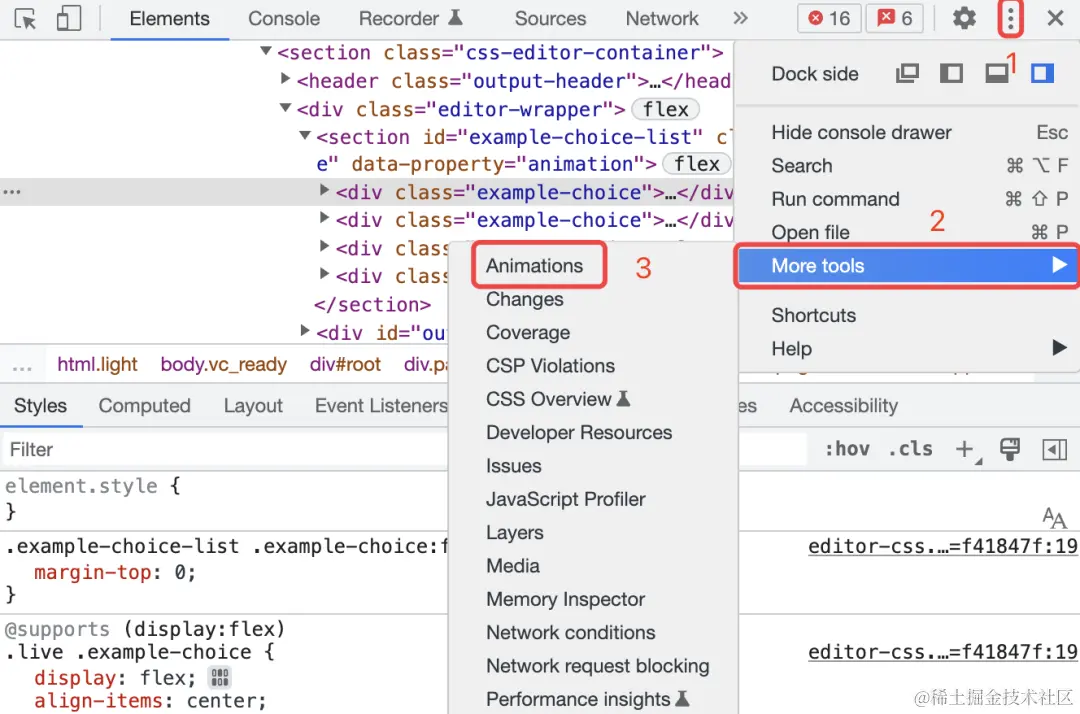Collapse the example-choice-list section node

coord(304,135)
